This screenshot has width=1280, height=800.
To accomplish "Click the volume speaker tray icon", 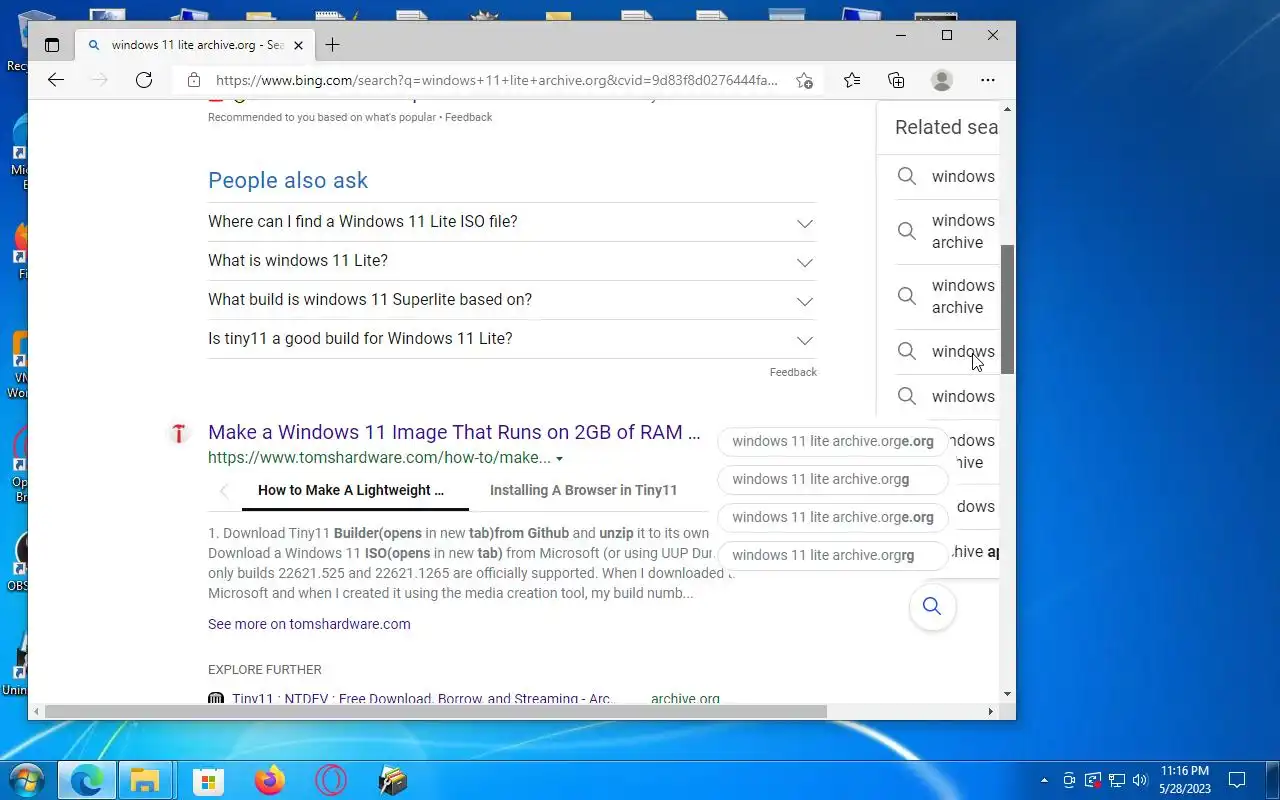I will coord(1140,780).
